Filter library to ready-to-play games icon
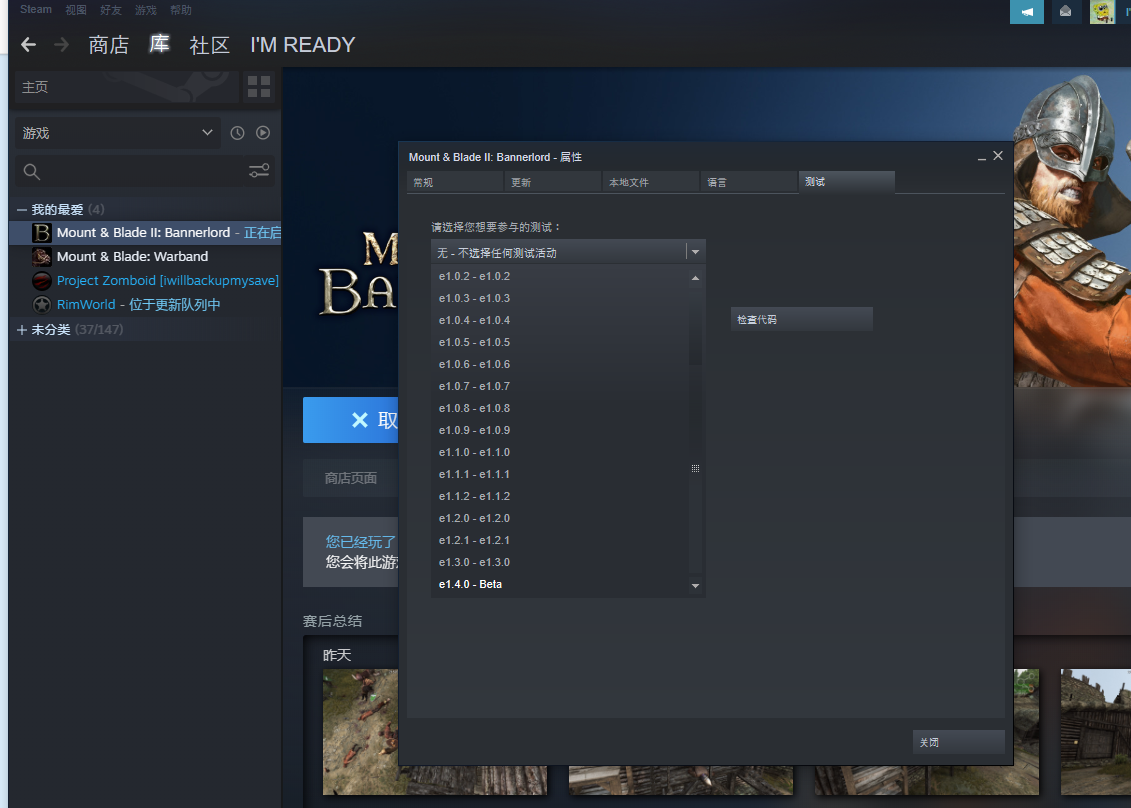 263,133
